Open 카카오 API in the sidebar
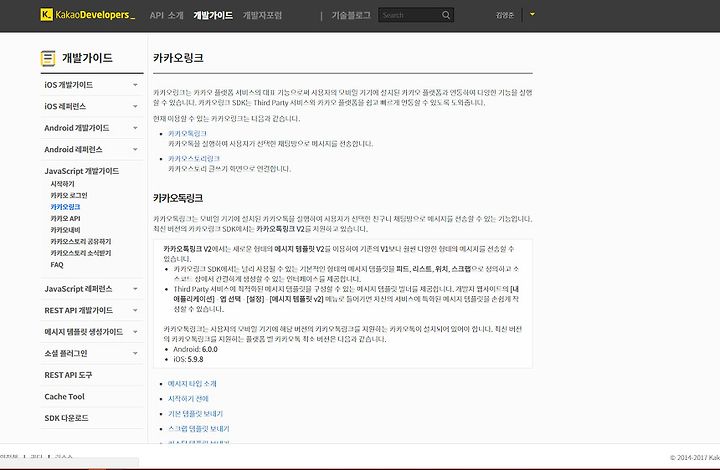Viewport: 720px width, 470px height. (65, 218)
